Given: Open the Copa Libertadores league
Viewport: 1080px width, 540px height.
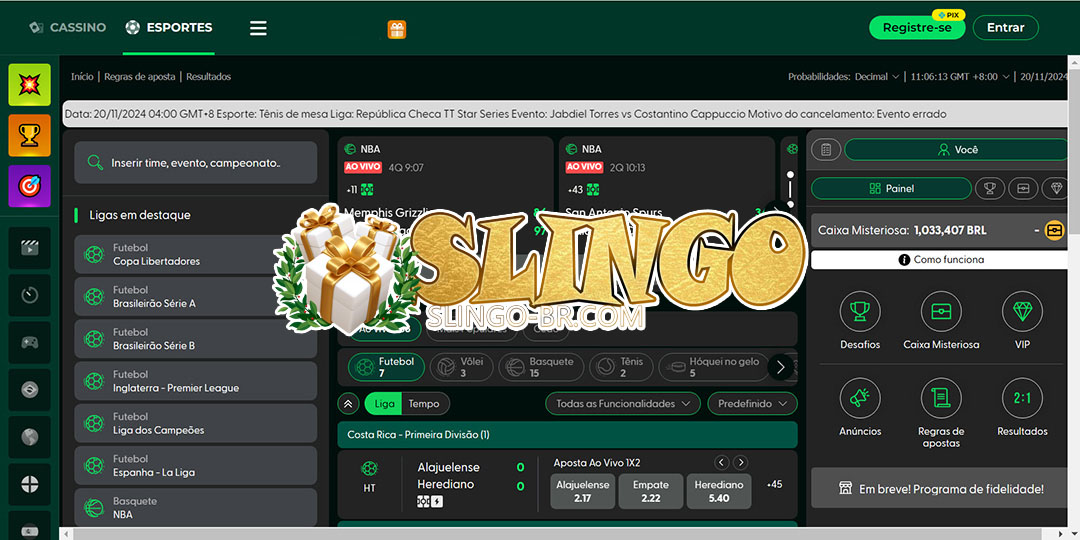Looking at the screenshot, I should pos(196,255).
